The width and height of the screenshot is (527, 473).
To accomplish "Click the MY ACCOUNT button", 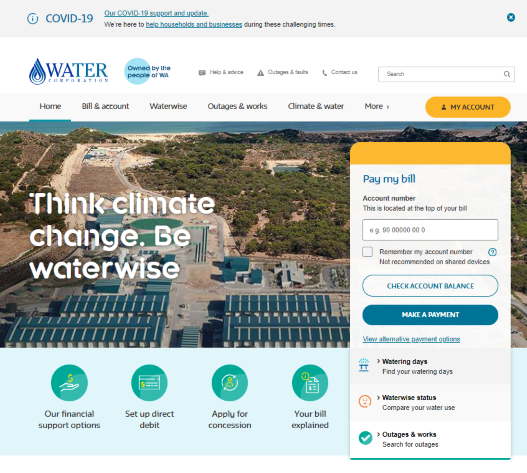I will (x=468, y=107).
